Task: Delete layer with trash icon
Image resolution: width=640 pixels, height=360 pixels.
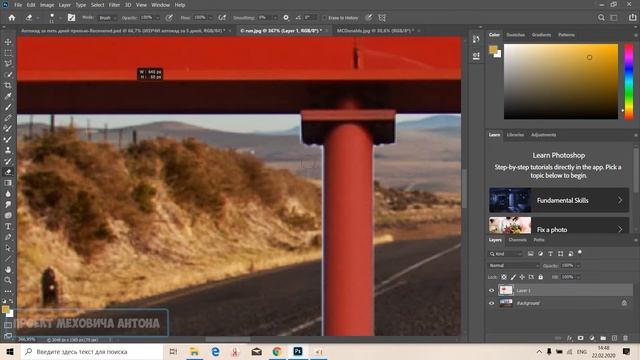Action: tap(625, 338)
